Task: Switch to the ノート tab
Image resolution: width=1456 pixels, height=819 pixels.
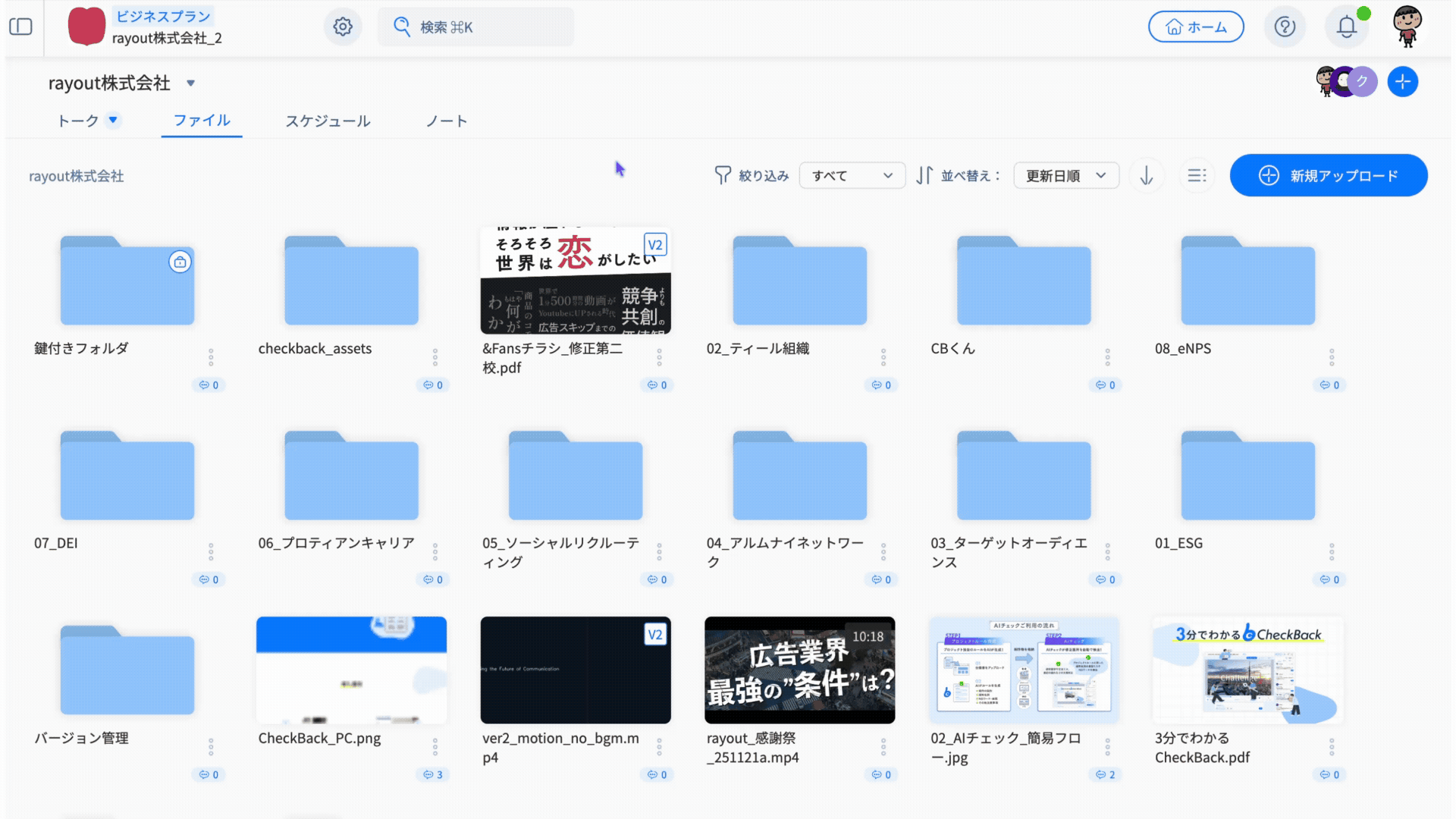Action: 446,121
